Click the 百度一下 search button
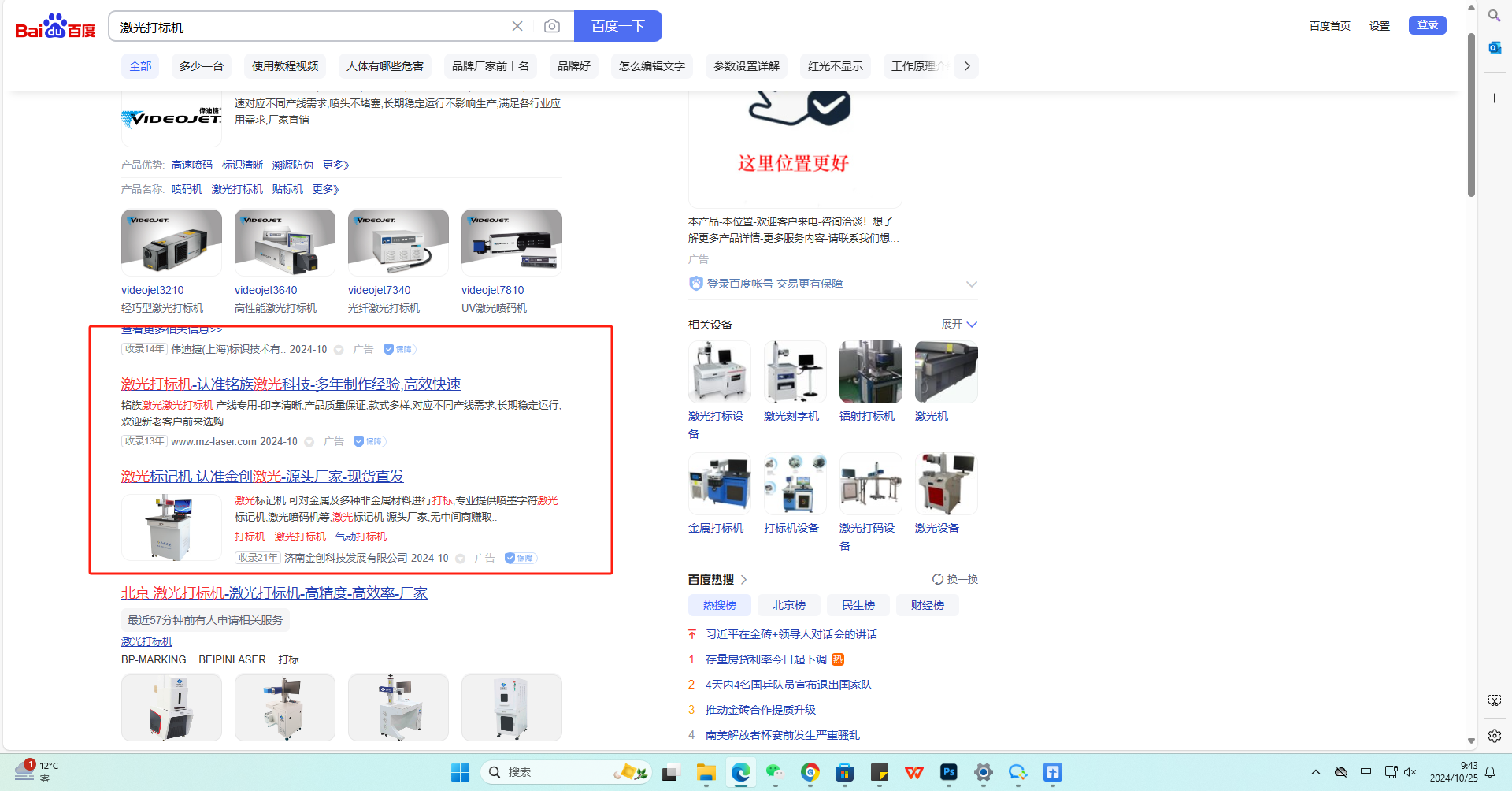The height and width of the screenshot is (791, 1512). click(618, 26)
